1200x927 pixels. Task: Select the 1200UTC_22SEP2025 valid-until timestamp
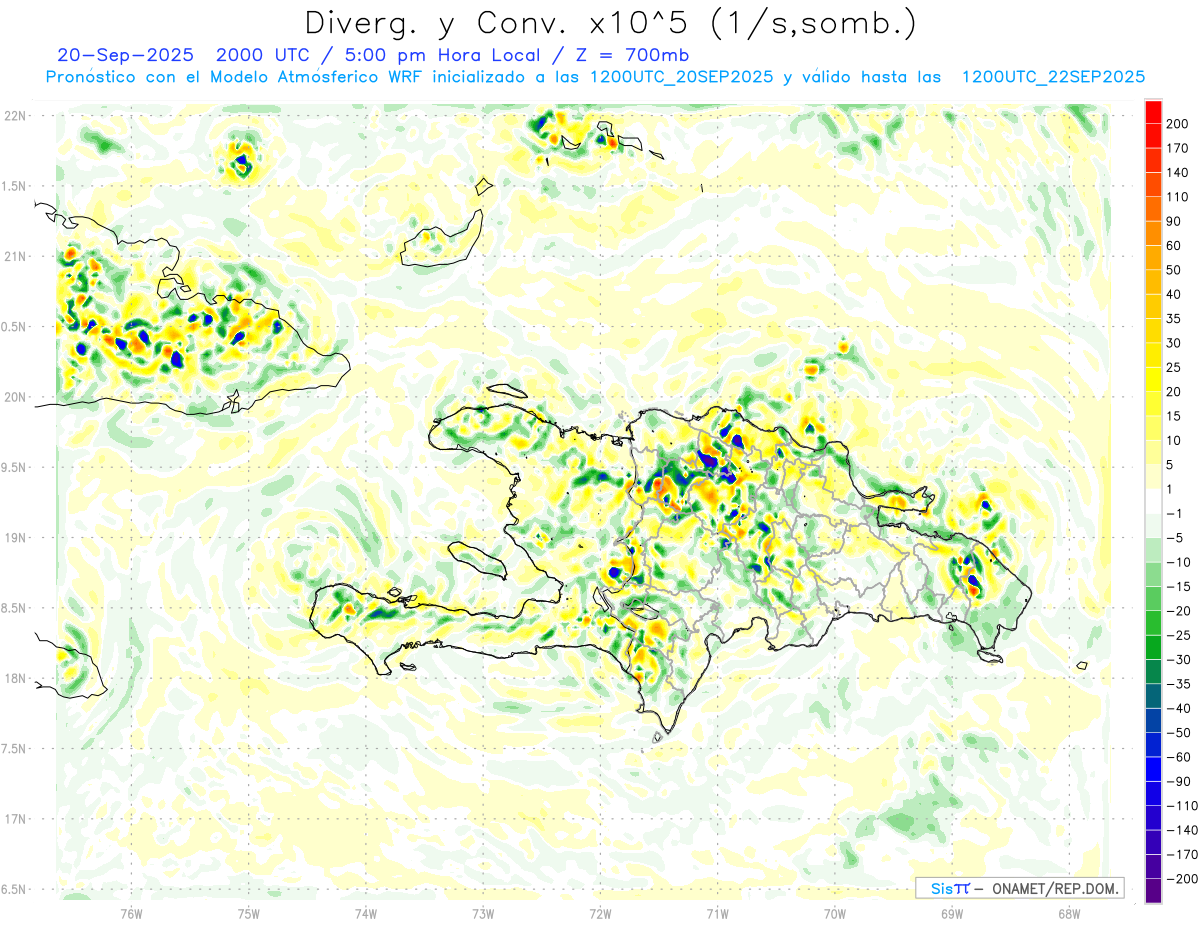(1053, 77)
